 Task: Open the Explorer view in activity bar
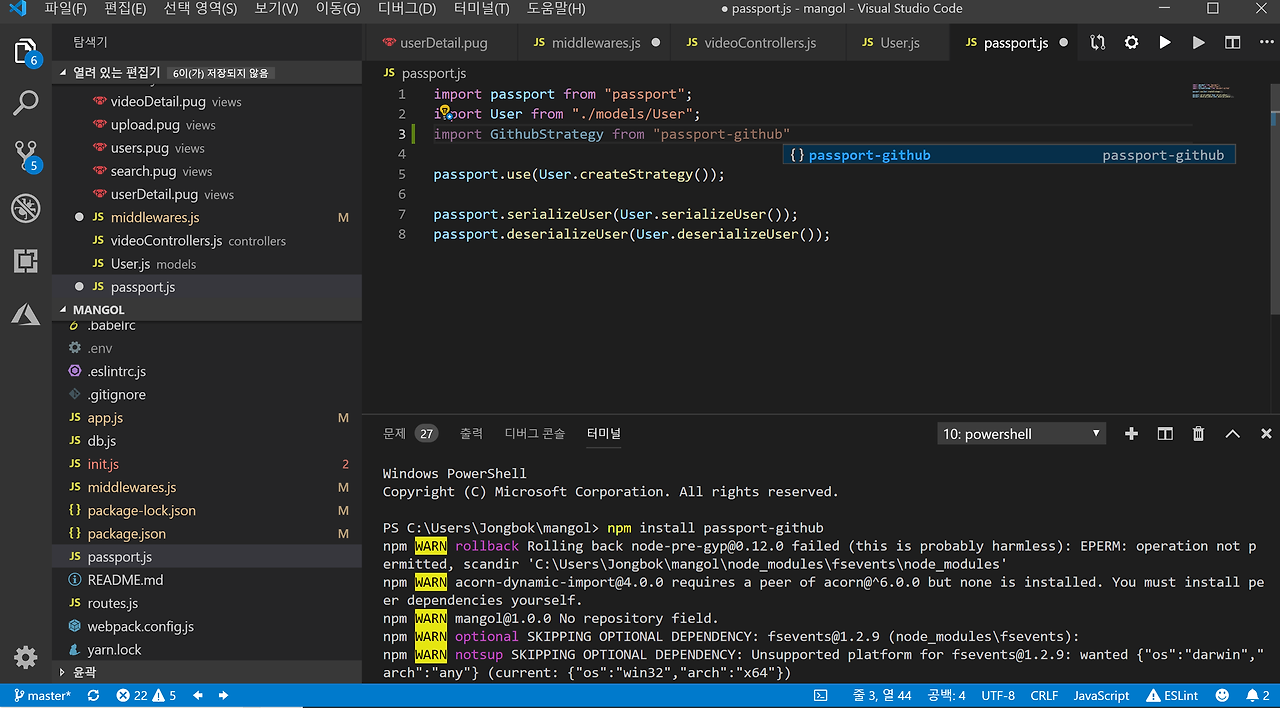click(x=25, y=51)
